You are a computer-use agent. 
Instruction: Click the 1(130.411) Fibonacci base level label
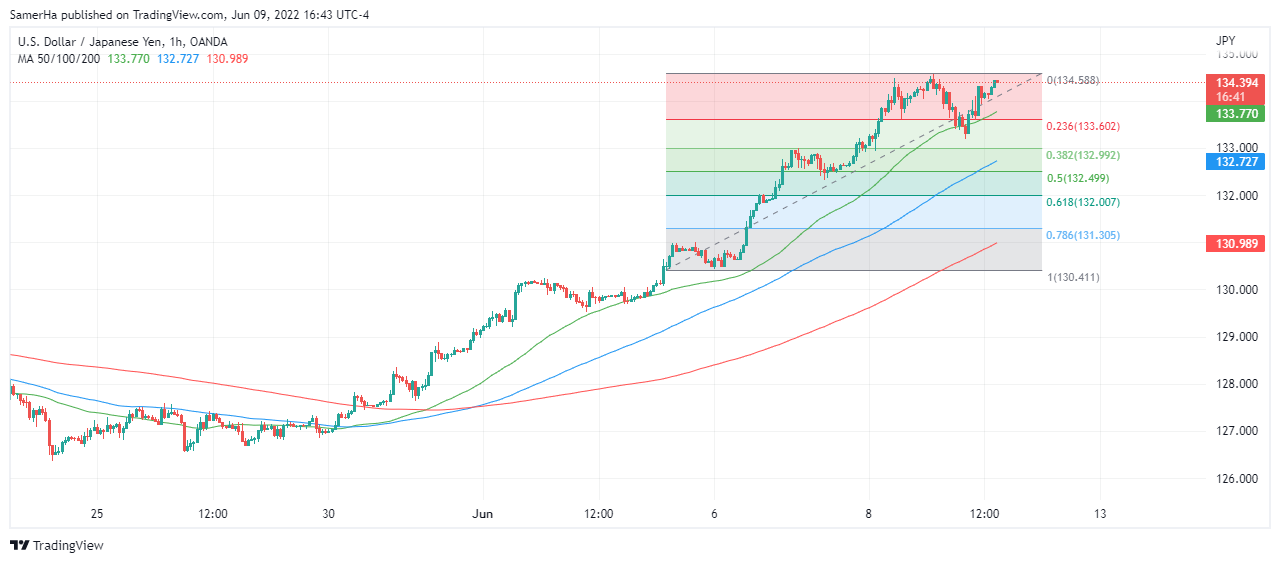coord(1073,277)
